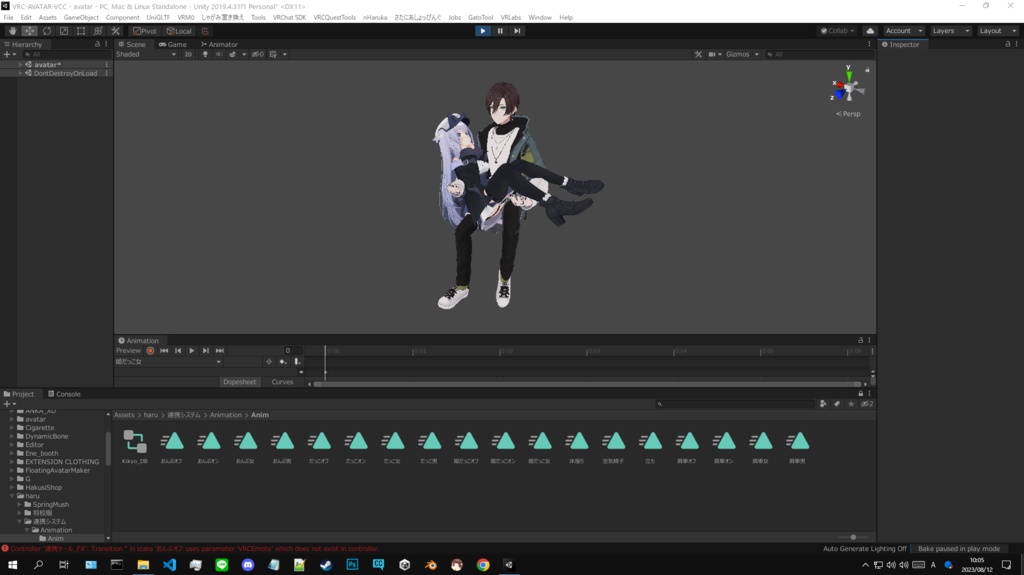Toggle animation record mode button

[x=150, y=351]
